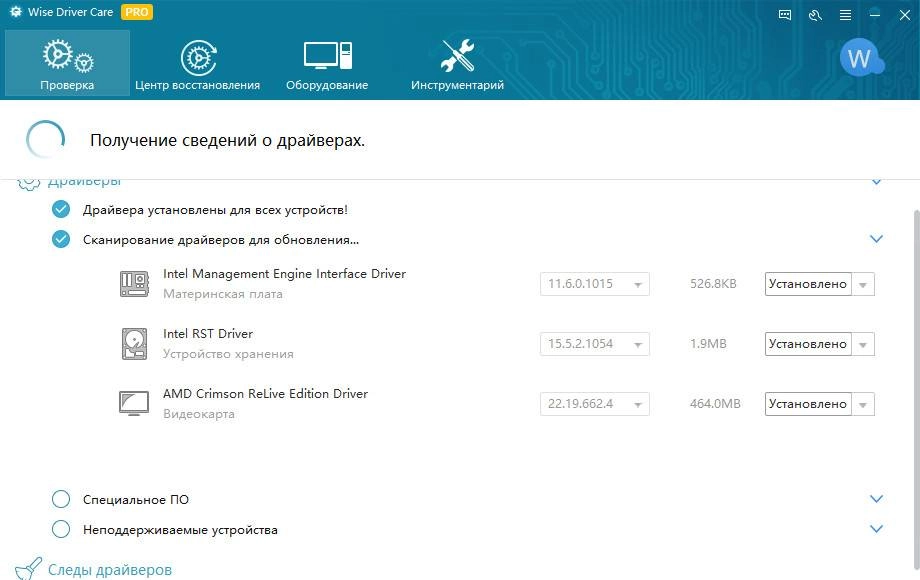Viewport: 920px width, 580px height.
Task: Click the broom icon beside Следы драйверов
Action: 28,568
